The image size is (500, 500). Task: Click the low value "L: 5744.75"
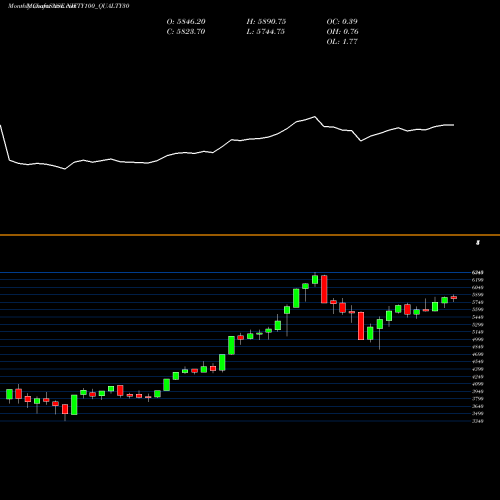pyautogui.click(x=266, y=32)
